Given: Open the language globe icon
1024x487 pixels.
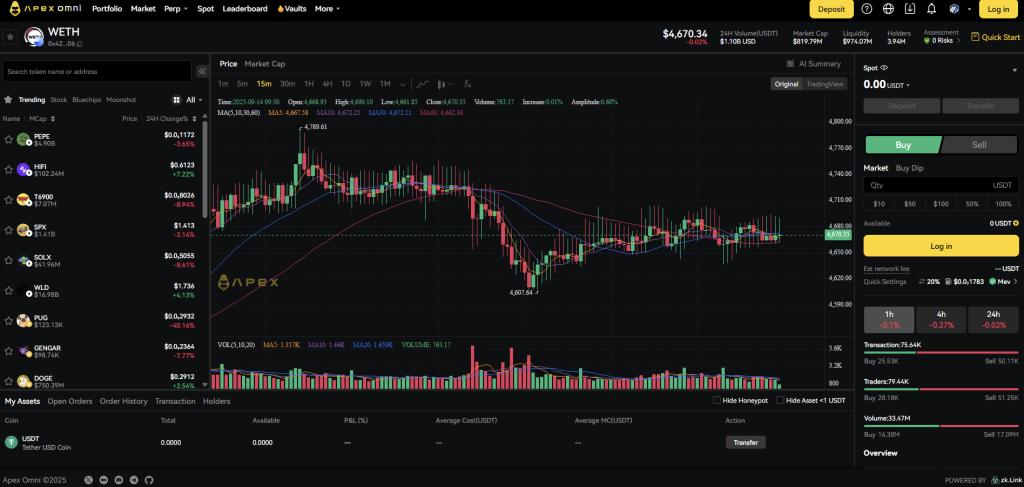Looking at the screenshot, I should (x=888, y=9).
